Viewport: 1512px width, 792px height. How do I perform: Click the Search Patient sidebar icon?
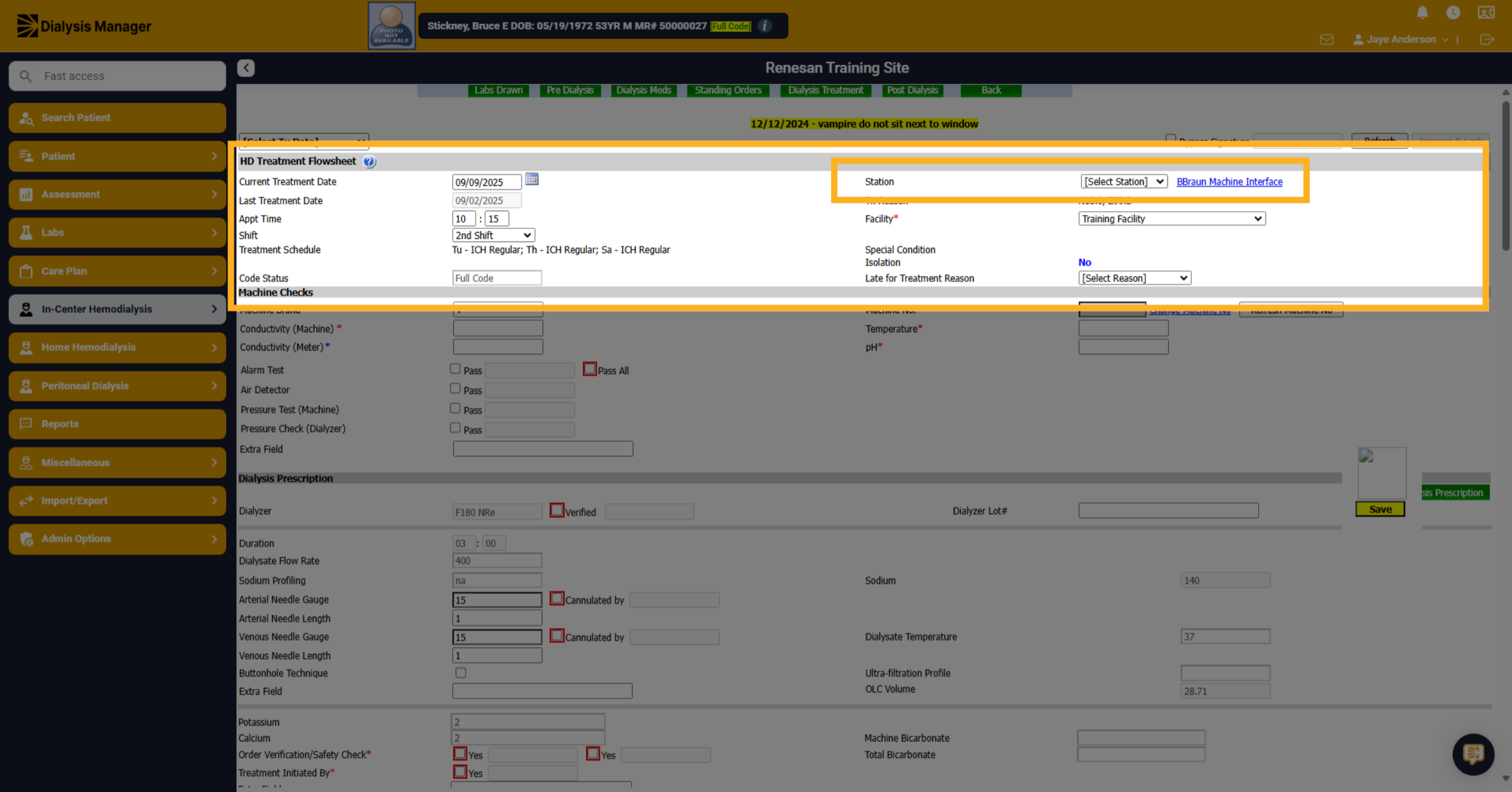[x=26, y=118]
